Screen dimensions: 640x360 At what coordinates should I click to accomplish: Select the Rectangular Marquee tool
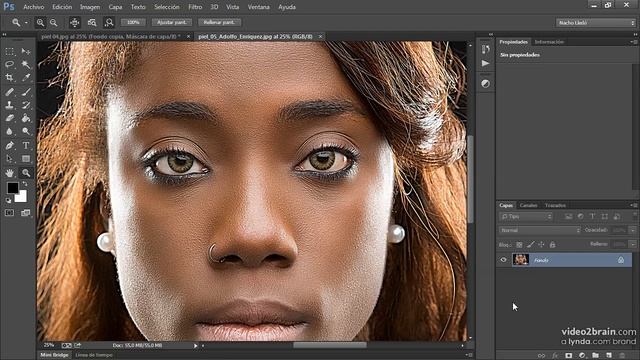[x=9, y=51]
